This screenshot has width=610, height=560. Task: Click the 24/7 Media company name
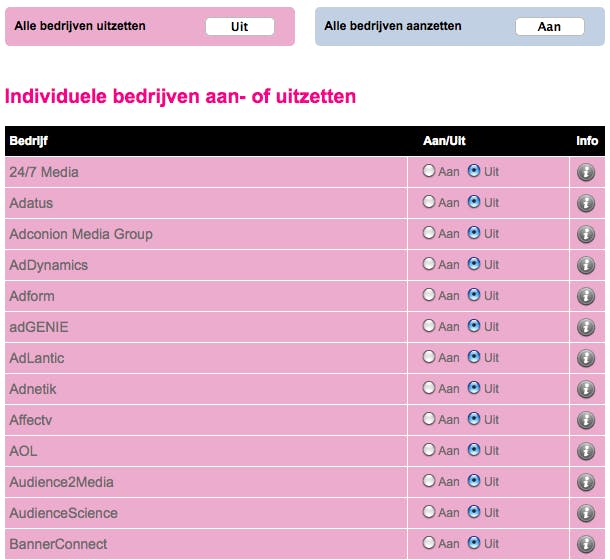pyautogui.click(x=44, y=172)
